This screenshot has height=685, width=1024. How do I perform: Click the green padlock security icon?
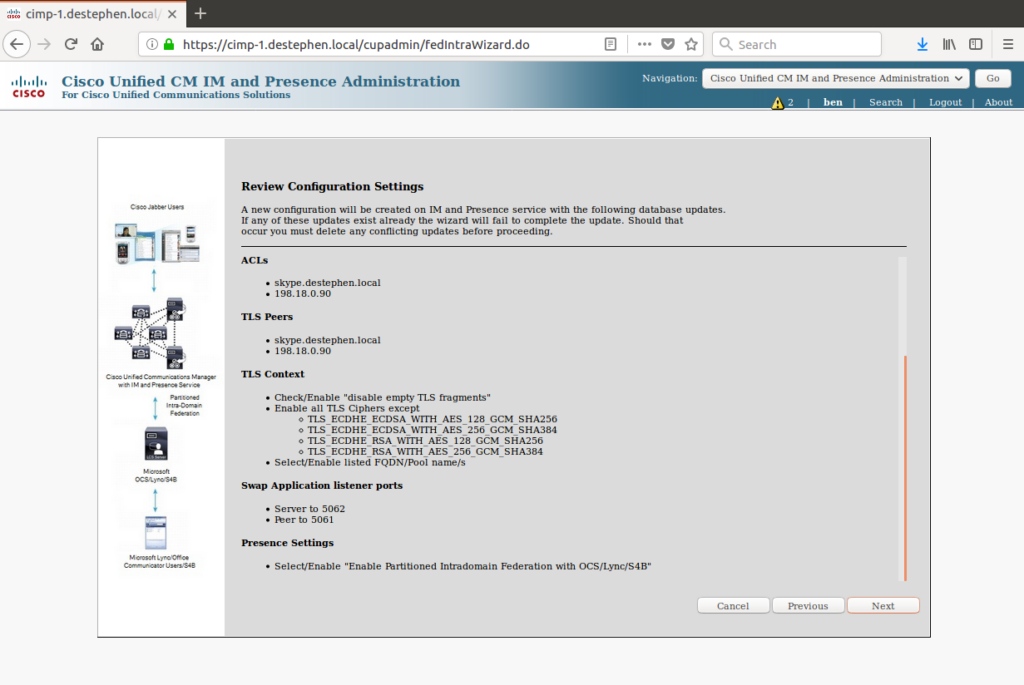[169, 44]
